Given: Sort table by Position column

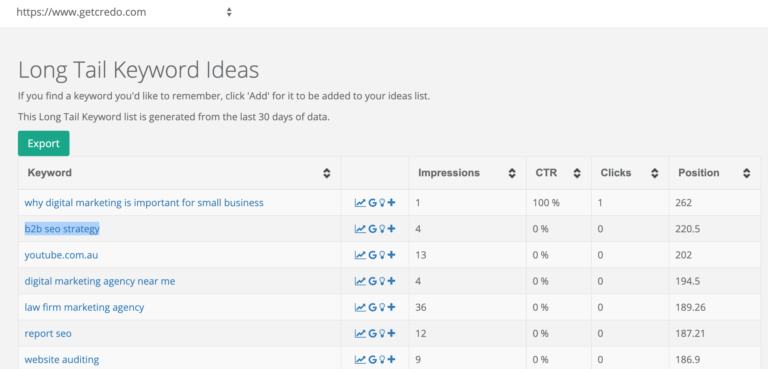Looking at the screenshot, I should [746, 173].
